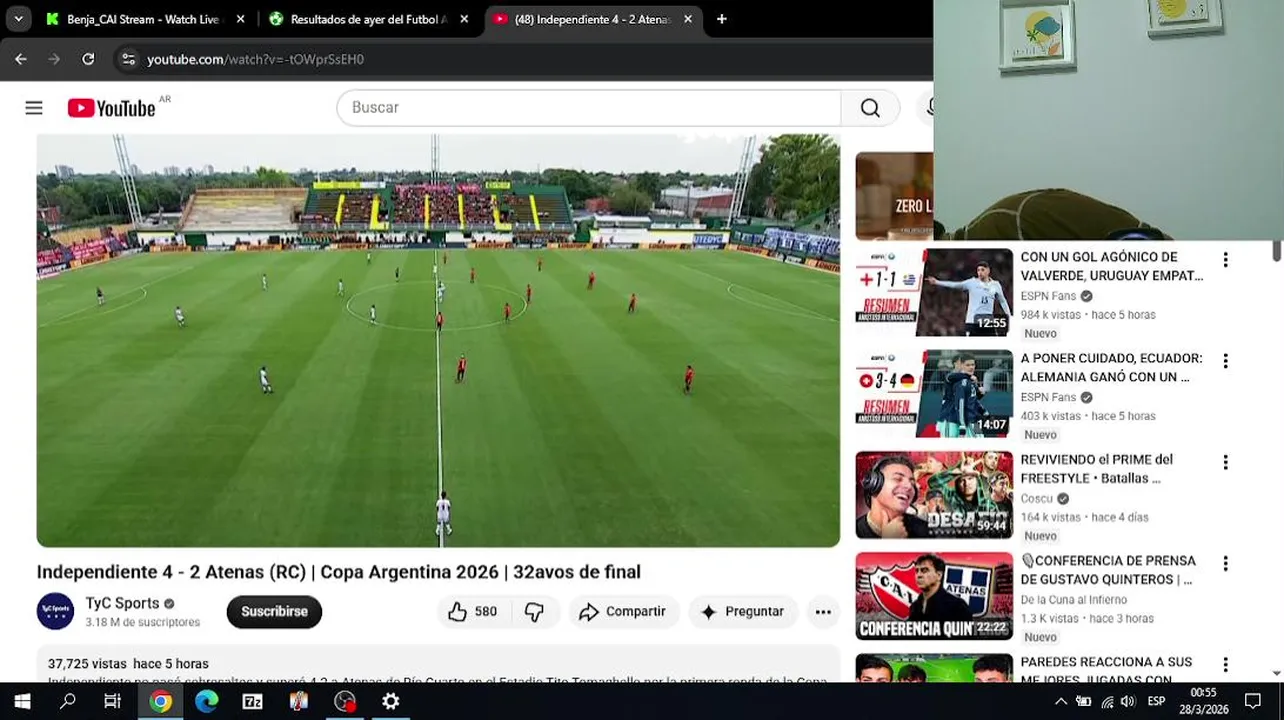This screenshot has width=1284, height=720.
Task: Open the tab search dropdown arrow
Action: (18, 19)
